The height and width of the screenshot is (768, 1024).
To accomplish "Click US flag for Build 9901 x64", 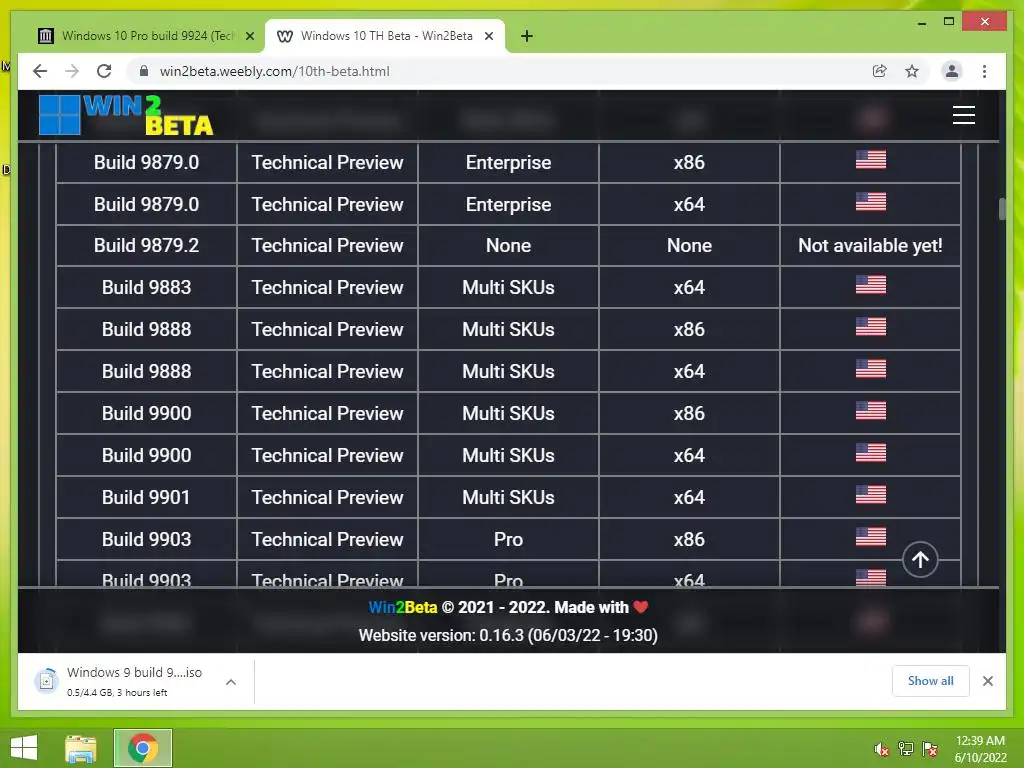I will click(871, 494).
